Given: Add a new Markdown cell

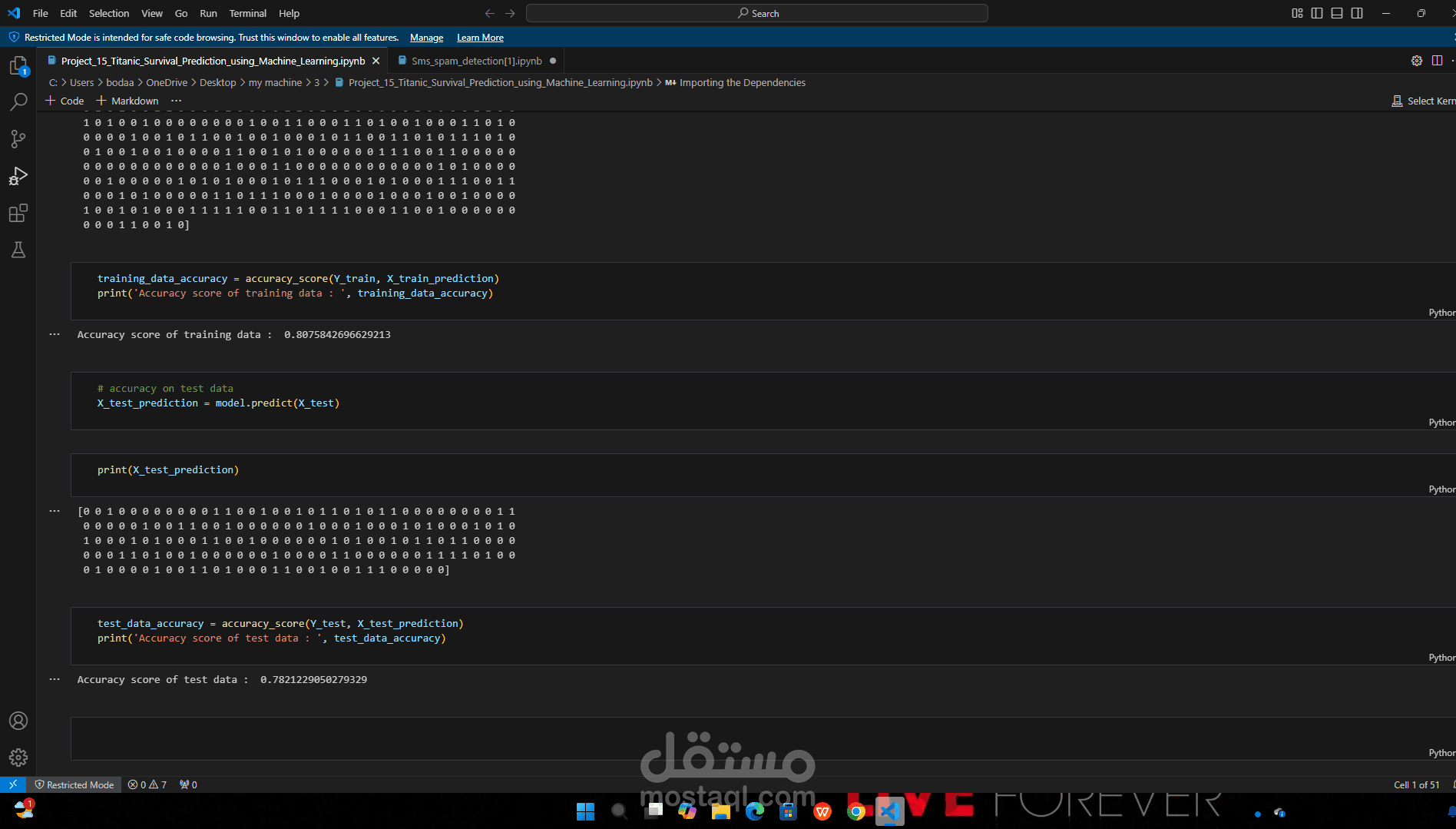Looking at the screenshot, I should (x=127, y=101).
